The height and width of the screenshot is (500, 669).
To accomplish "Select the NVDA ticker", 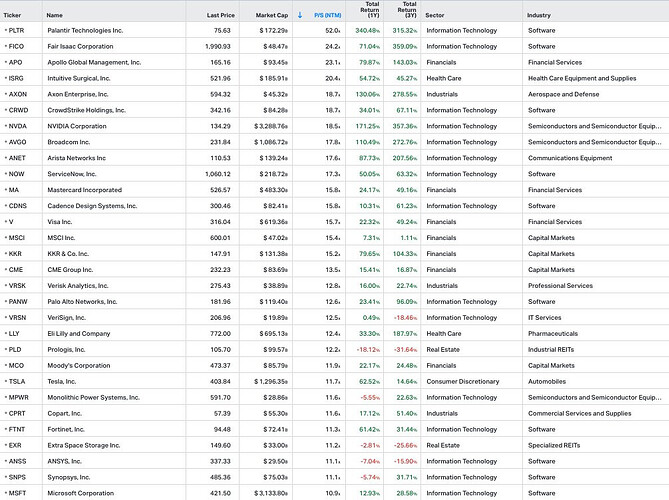I will pos(17,126).
